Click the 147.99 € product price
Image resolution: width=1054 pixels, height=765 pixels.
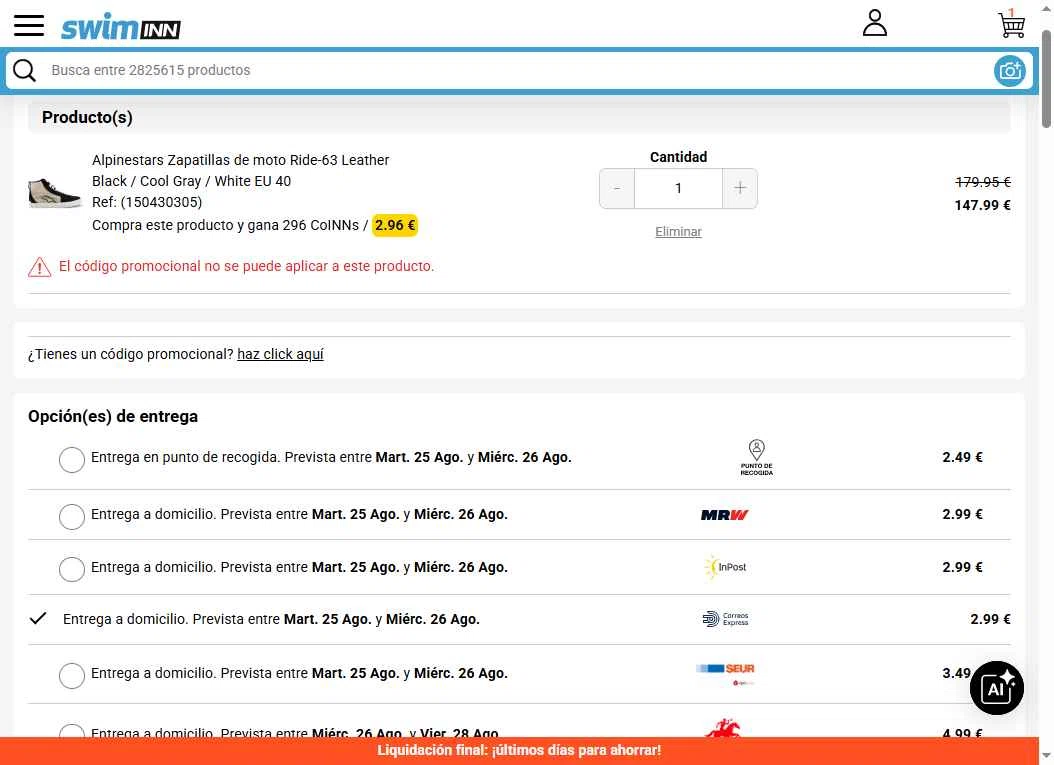982,205
